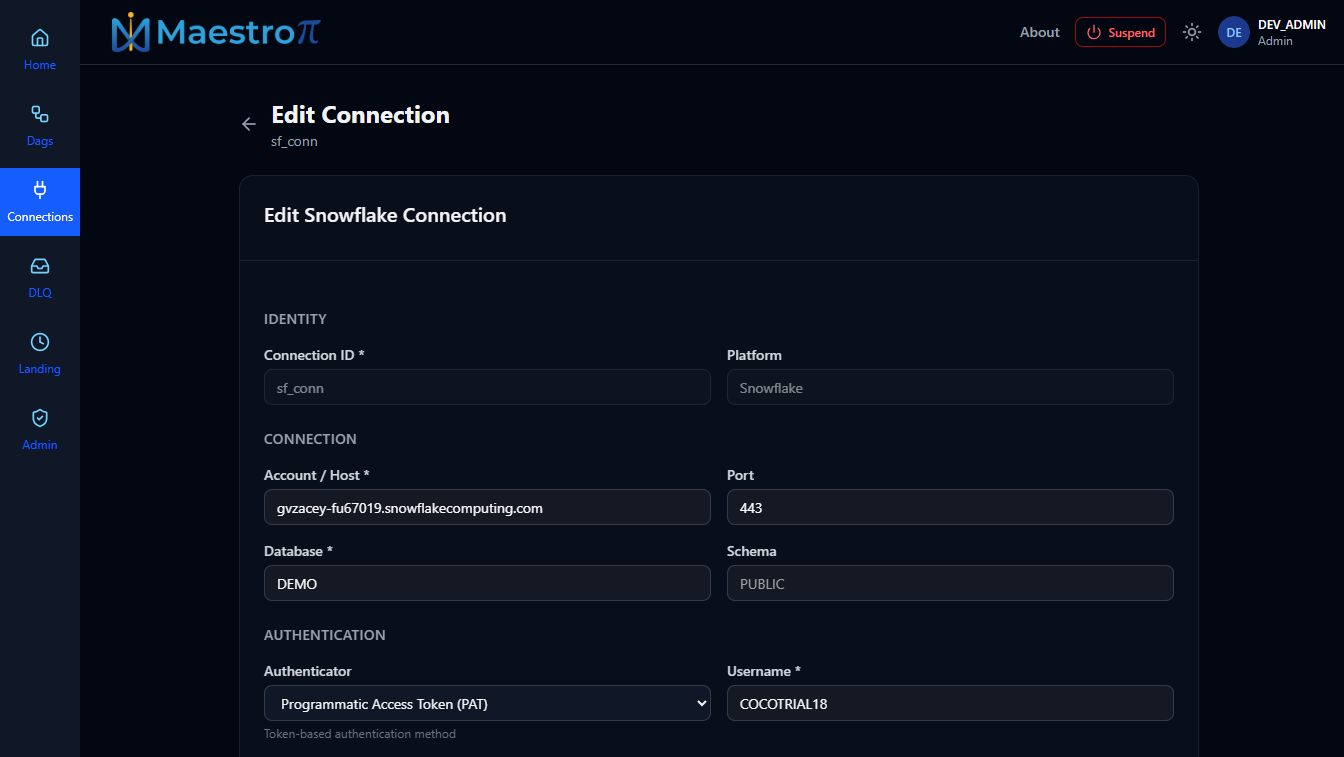
Task: Click the disabled Connection ID field
Action: click(487, 387)
